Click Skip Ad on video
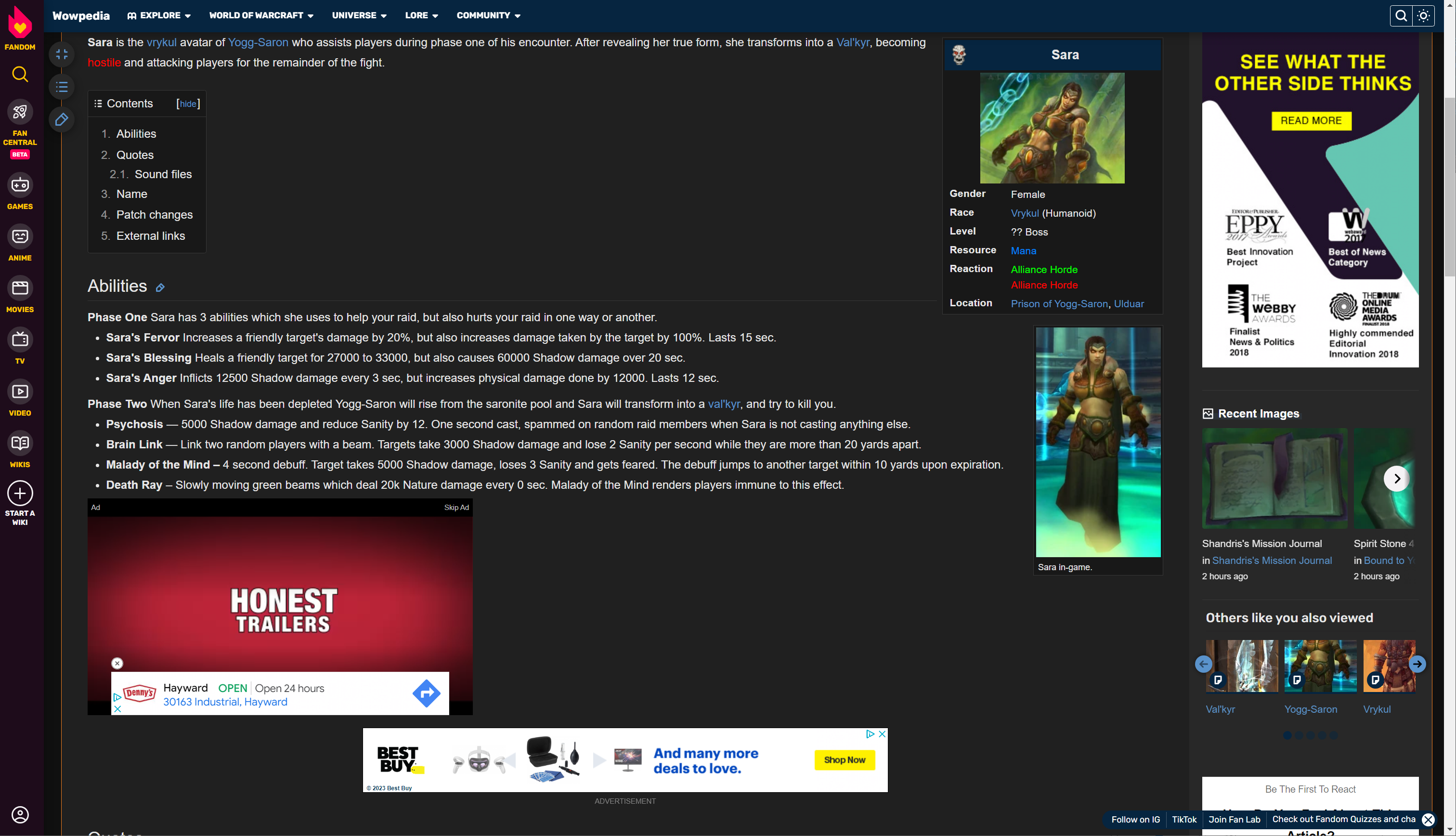Image resolution: width=1456 pixels, height=836 pixels. coord(456,508)
